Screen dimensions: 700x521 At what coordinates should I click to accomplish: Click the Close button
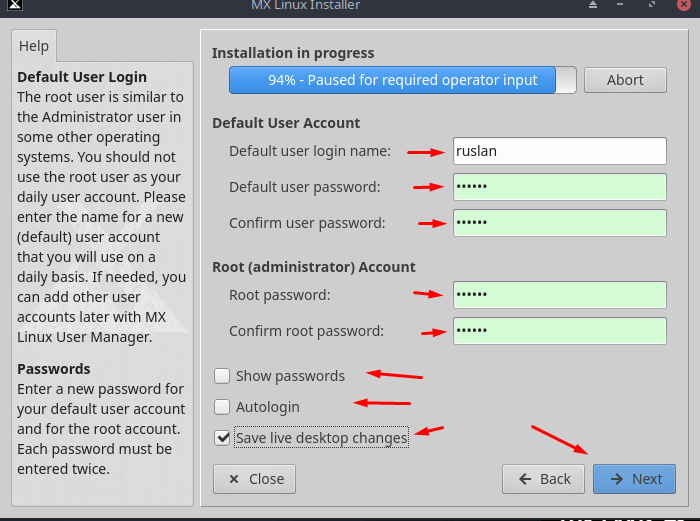(254, 479)
